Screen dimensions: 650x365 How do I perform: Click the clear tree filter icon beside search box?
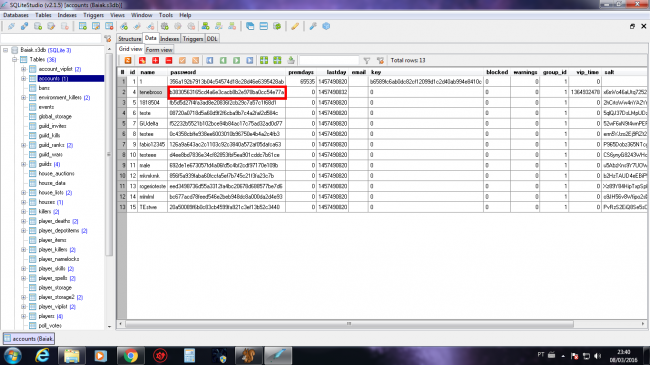tap(108, 39)
